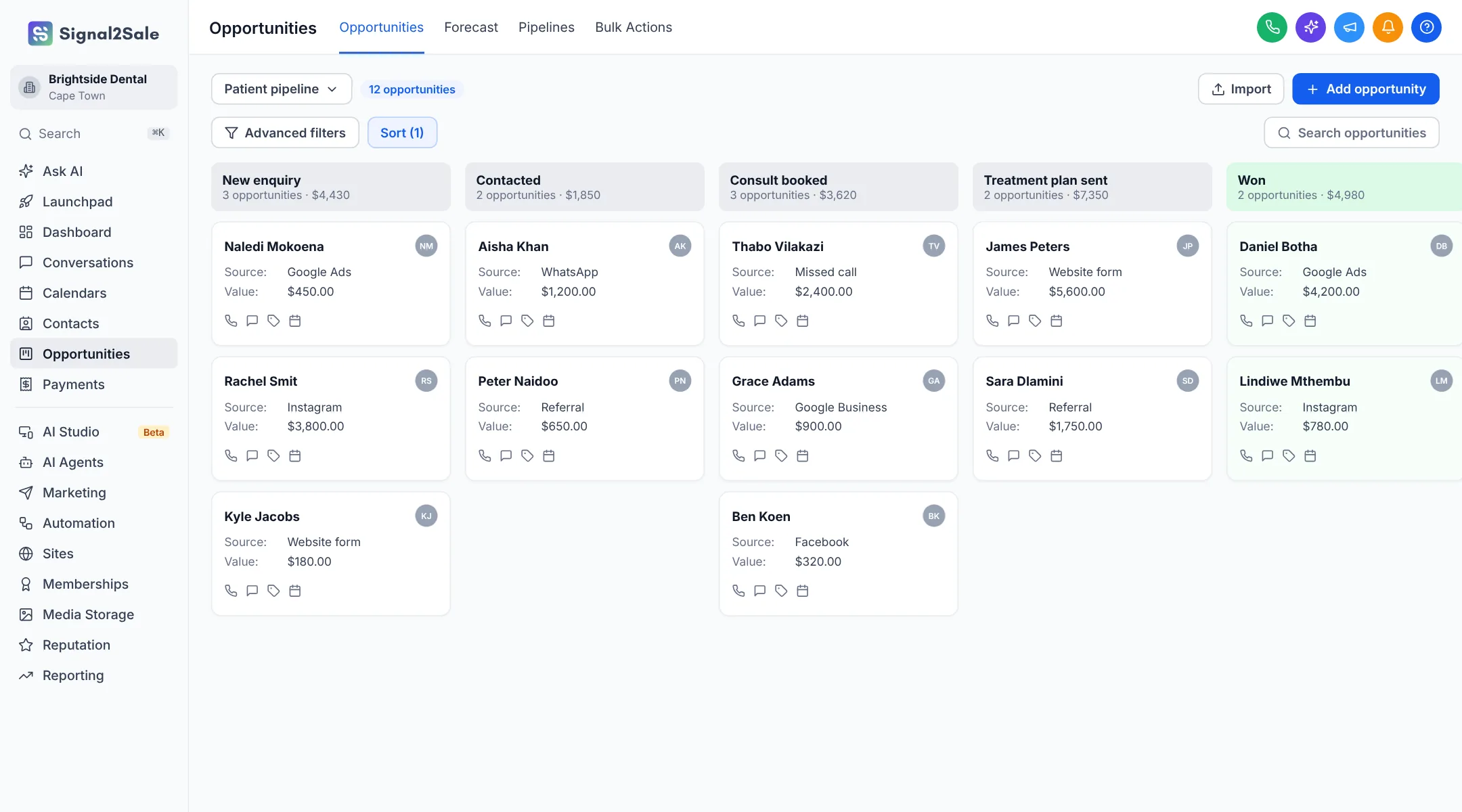Click phone icon on Daniel Botha card
Screen dimensions: 1462x812
[x=1246, y=321]
